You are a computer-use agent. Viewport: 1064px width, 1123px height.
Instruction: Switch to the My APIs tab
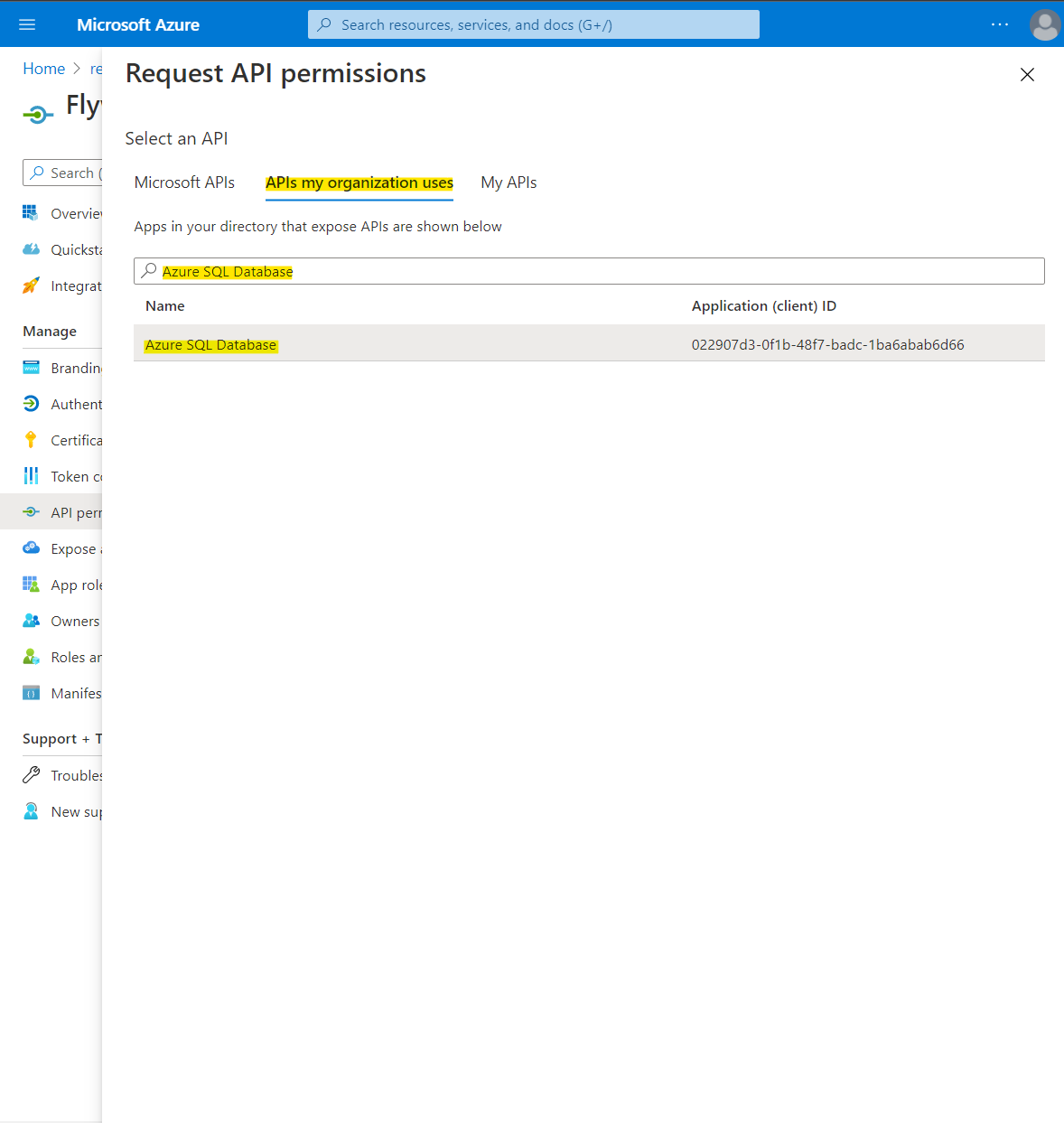[x=509, y=182]
